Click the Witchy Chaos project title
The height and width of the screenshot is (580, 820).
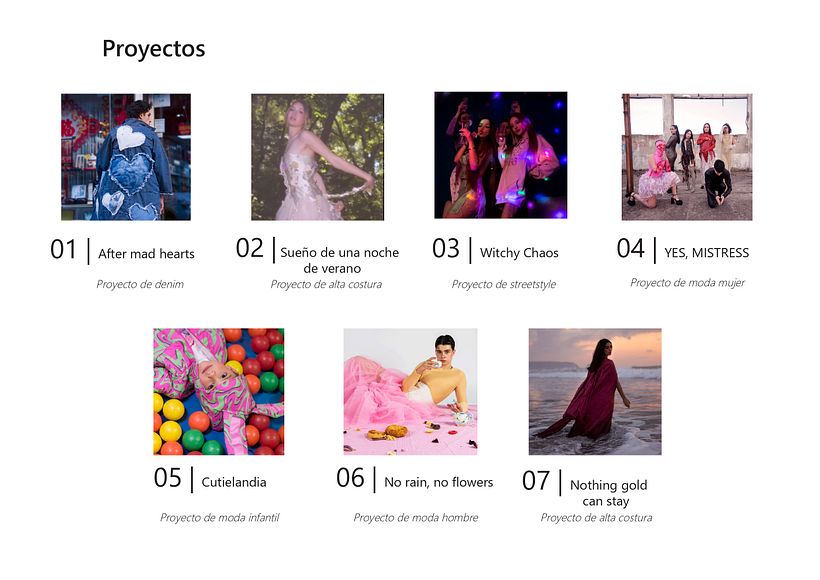point(519,253)
